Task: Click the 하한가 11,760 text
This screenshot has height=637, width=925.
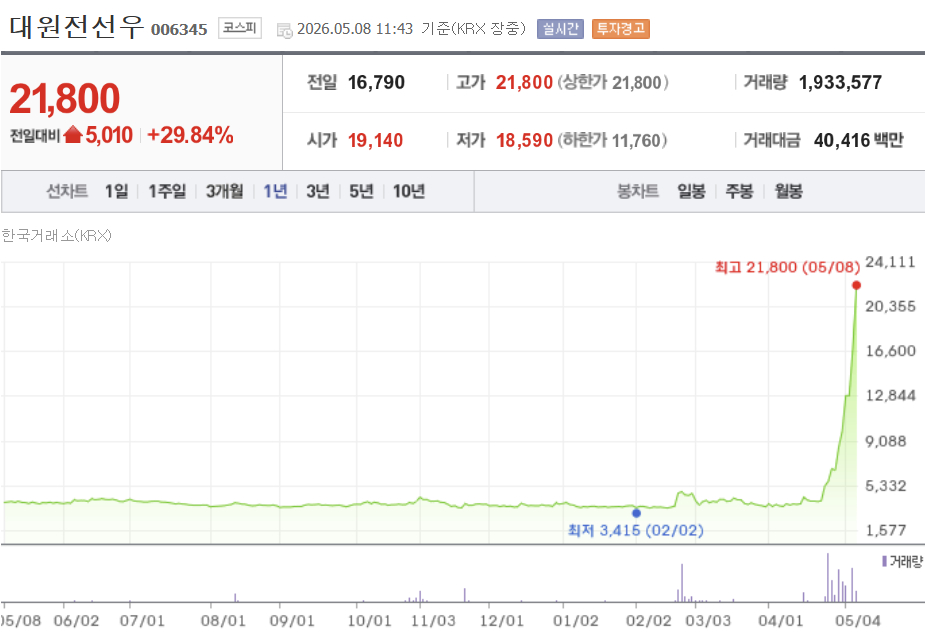Action: tap(612, 140)
